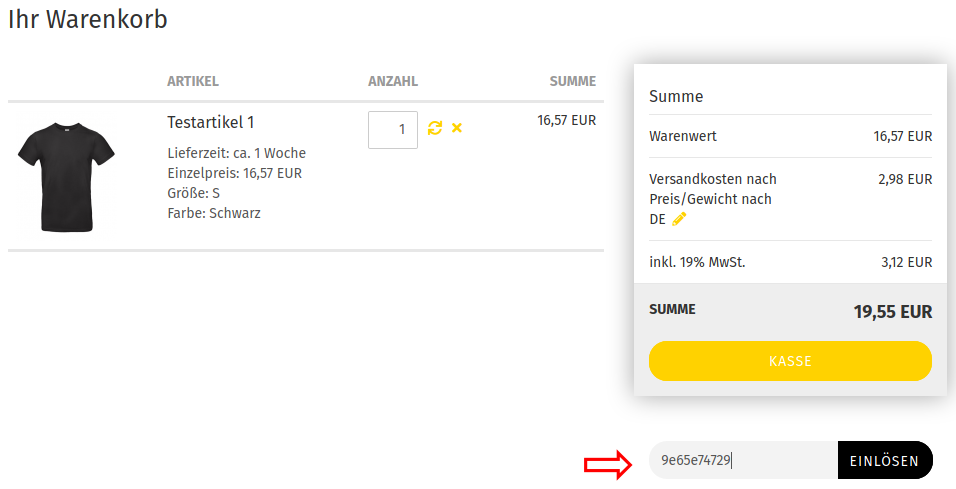The width and height of the screenshot is (956, 489).
Task: Proceed to checkout with the Kasse button
Action: click(790, 361)
